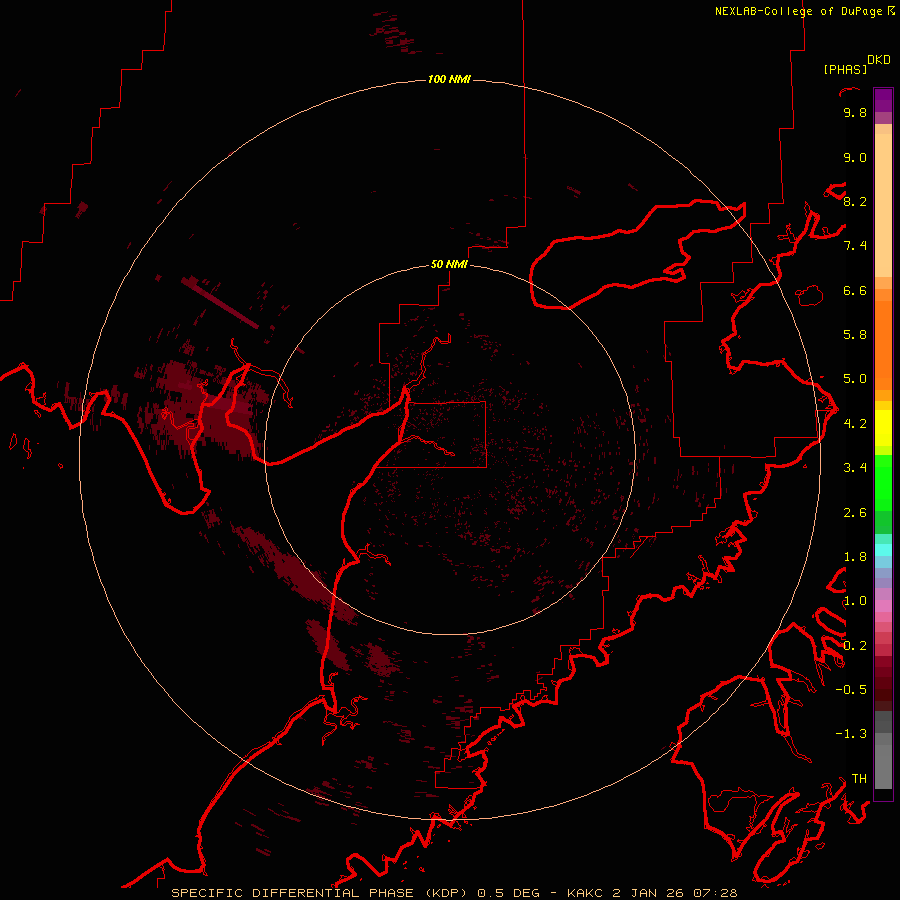Viewport: 900px width, 900px height.
Task: Click the KAKC 2 JAN 26 07:28 timestamp
Action: (x=652, y=893)
